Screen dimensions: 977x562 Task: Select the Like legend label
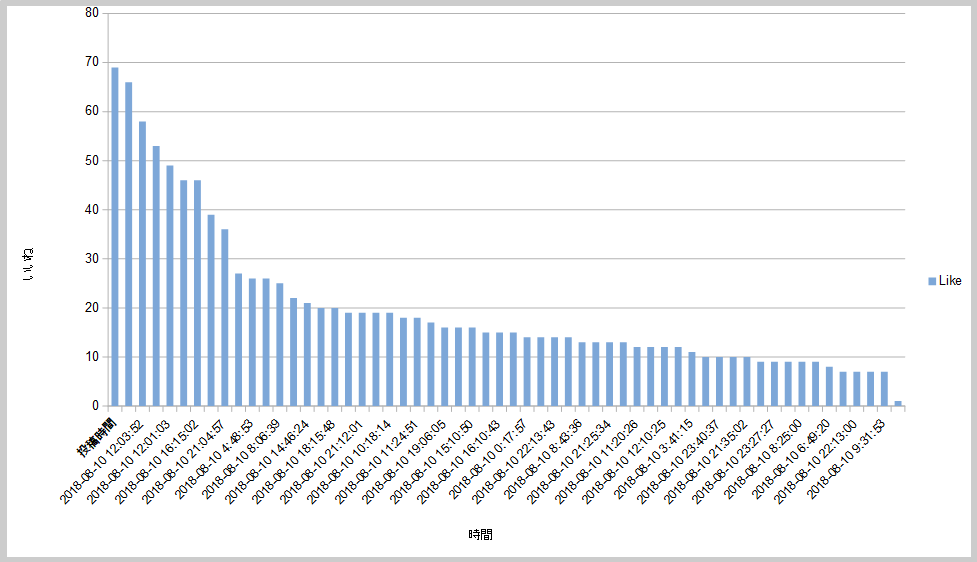click(x=950, y=281)
